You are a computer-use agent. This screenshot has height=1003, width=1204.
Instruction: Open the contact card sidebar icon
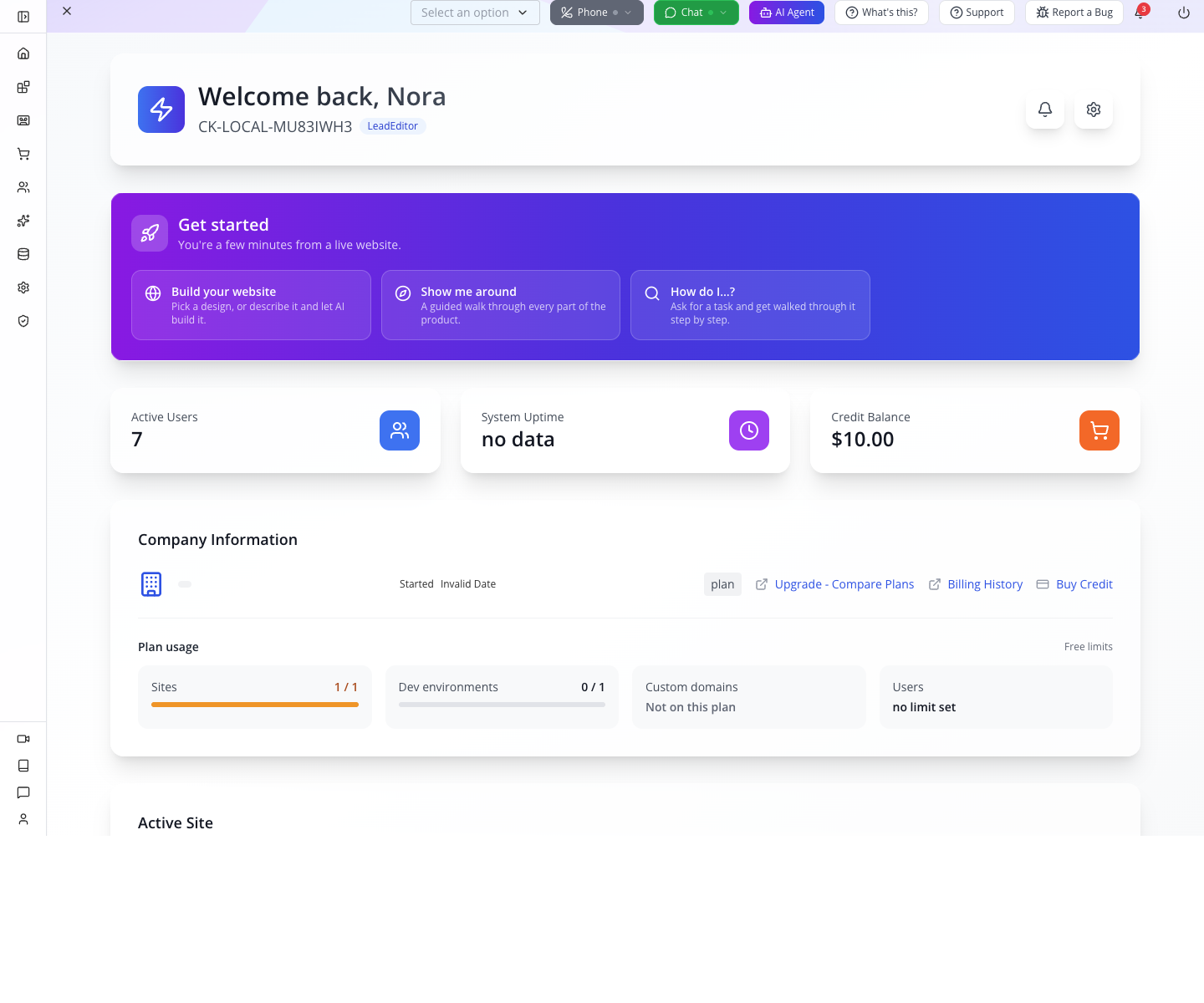[23, 120]
